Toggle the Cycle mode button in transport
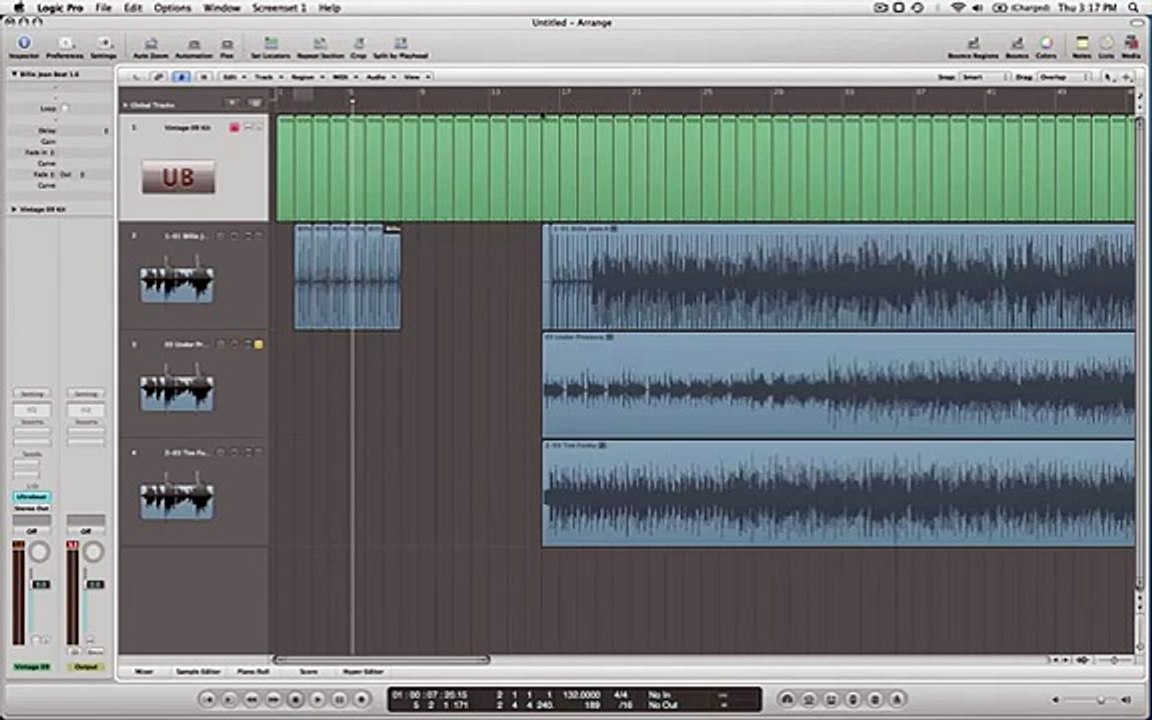This screenshot has height=720, width=1152. pyautogui.click(x=787, y=699)
